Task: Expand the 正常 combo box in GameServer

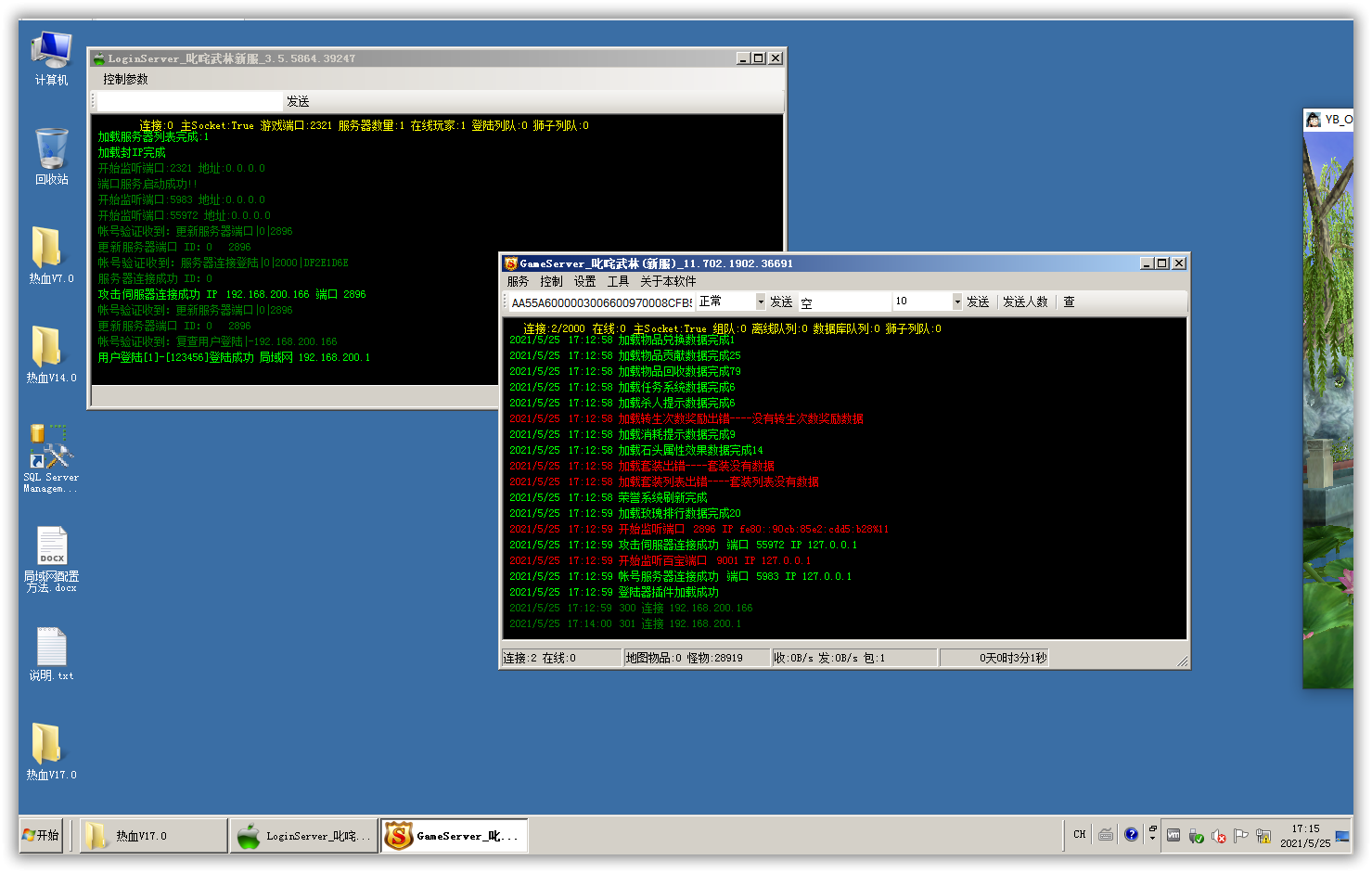Action: pos(761,302)
